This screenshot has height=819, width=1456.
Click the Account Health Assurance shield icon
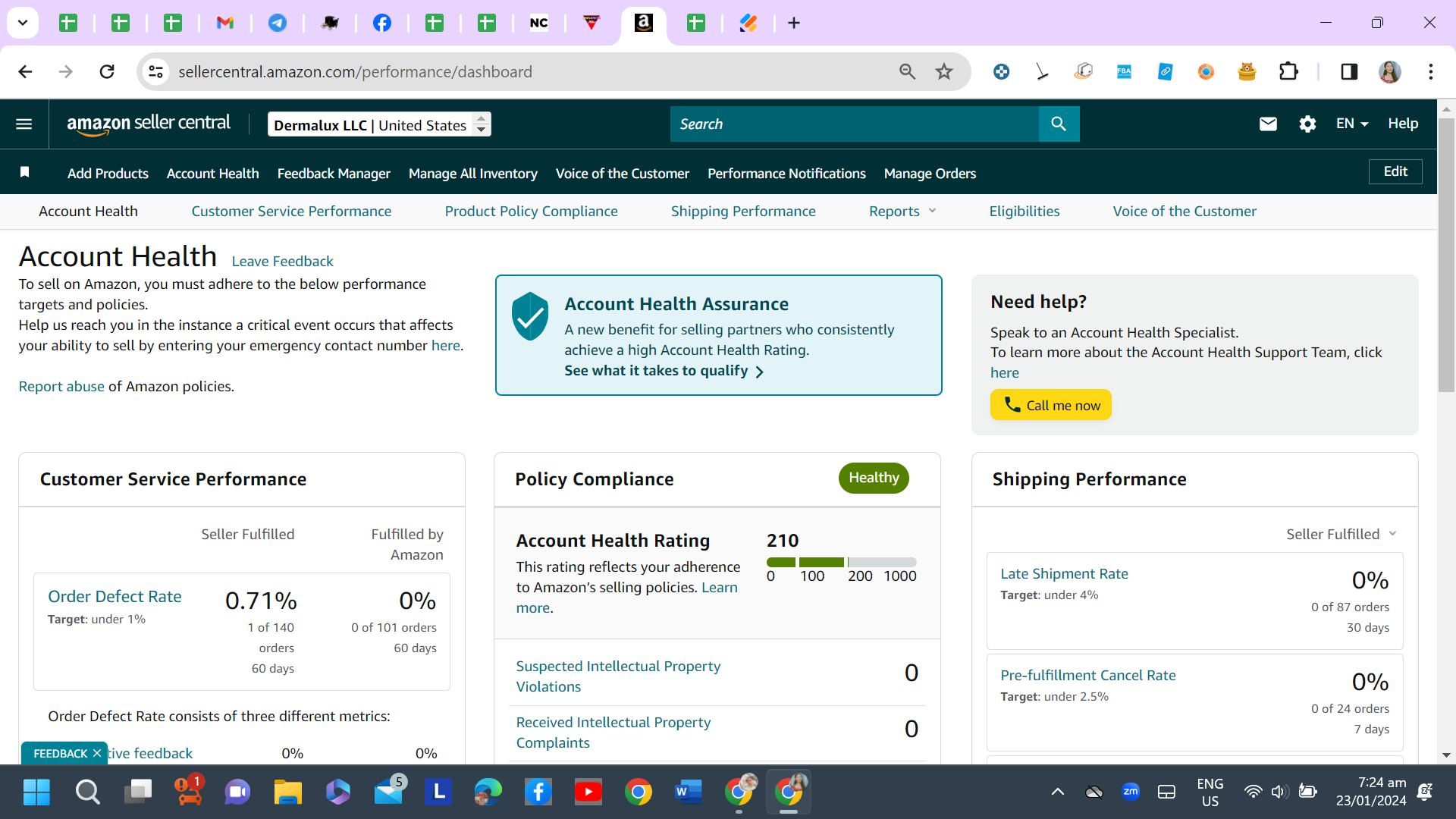coord(530,316)
